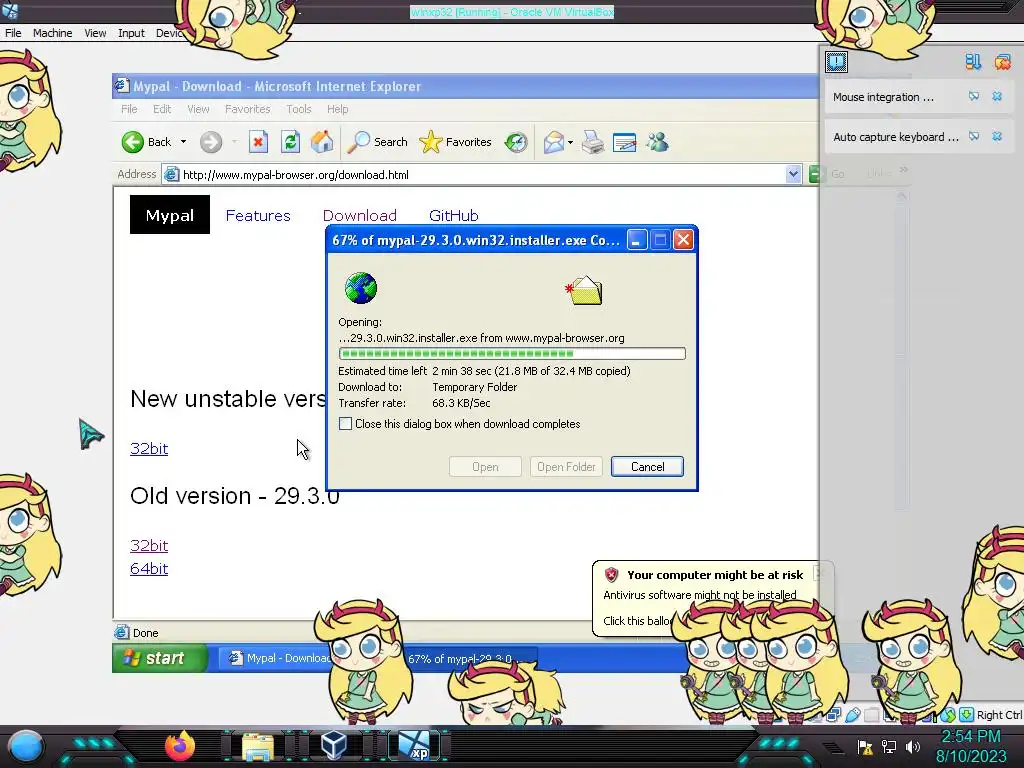Screen dimensions: 1024x768
Task: Click the Print icon in IE toolbar
Action: point(593,142)
